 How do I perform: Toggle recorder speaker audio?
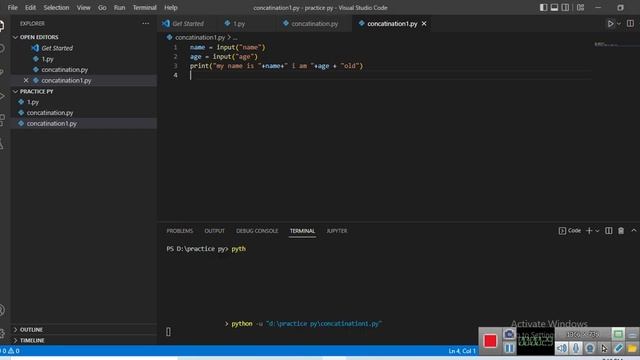[562, 348]
